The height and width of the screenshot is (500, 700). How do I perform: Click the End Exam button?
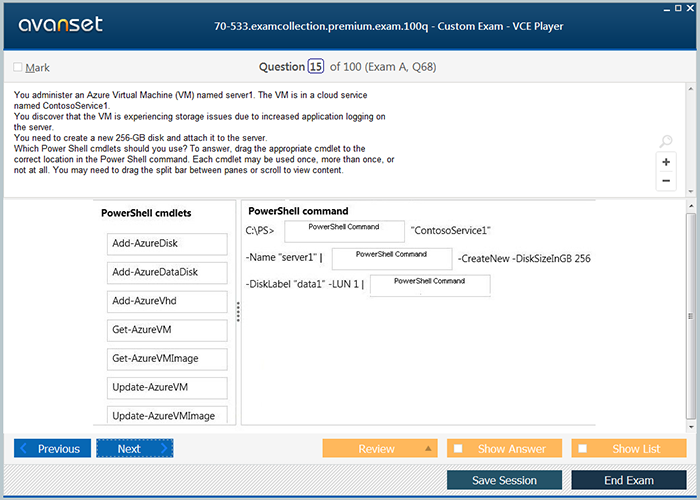pos(629,480)
